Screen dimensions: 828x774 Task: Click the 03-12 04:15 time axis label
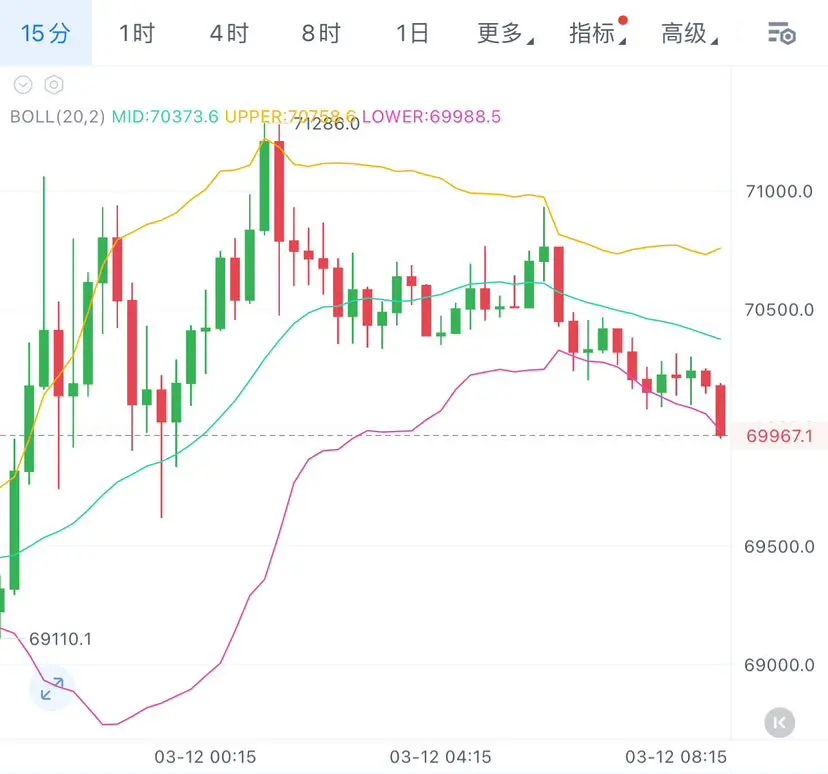coord(440,757)
